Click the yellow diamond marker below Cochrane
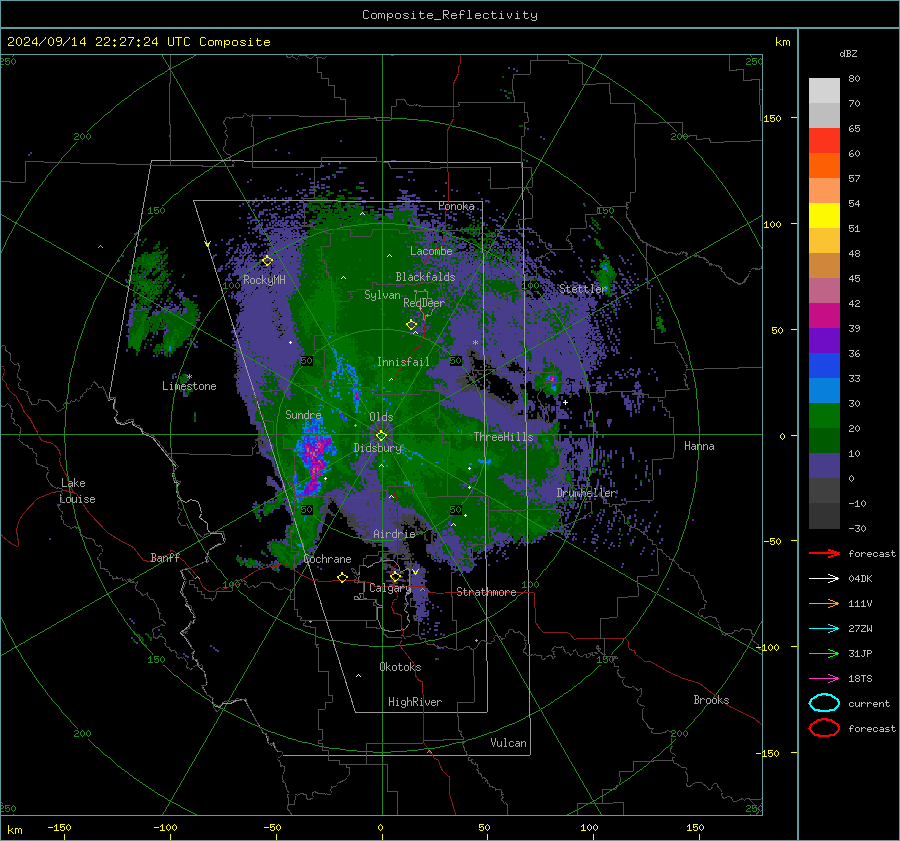Screen dimensions: 900x841 [x=342, y=577]
